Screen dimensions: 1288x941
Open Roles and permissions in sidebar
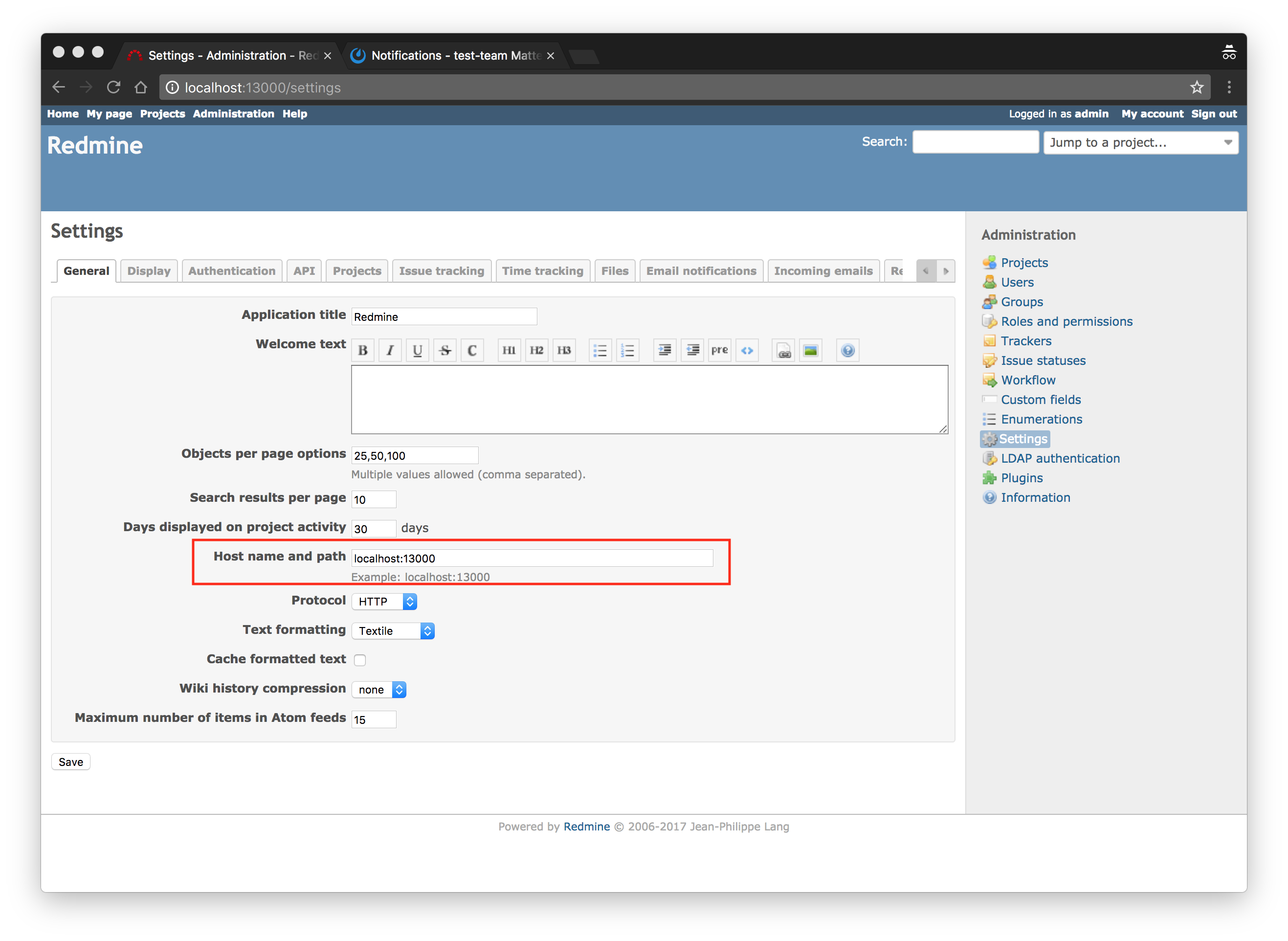tap(1066, 321)
